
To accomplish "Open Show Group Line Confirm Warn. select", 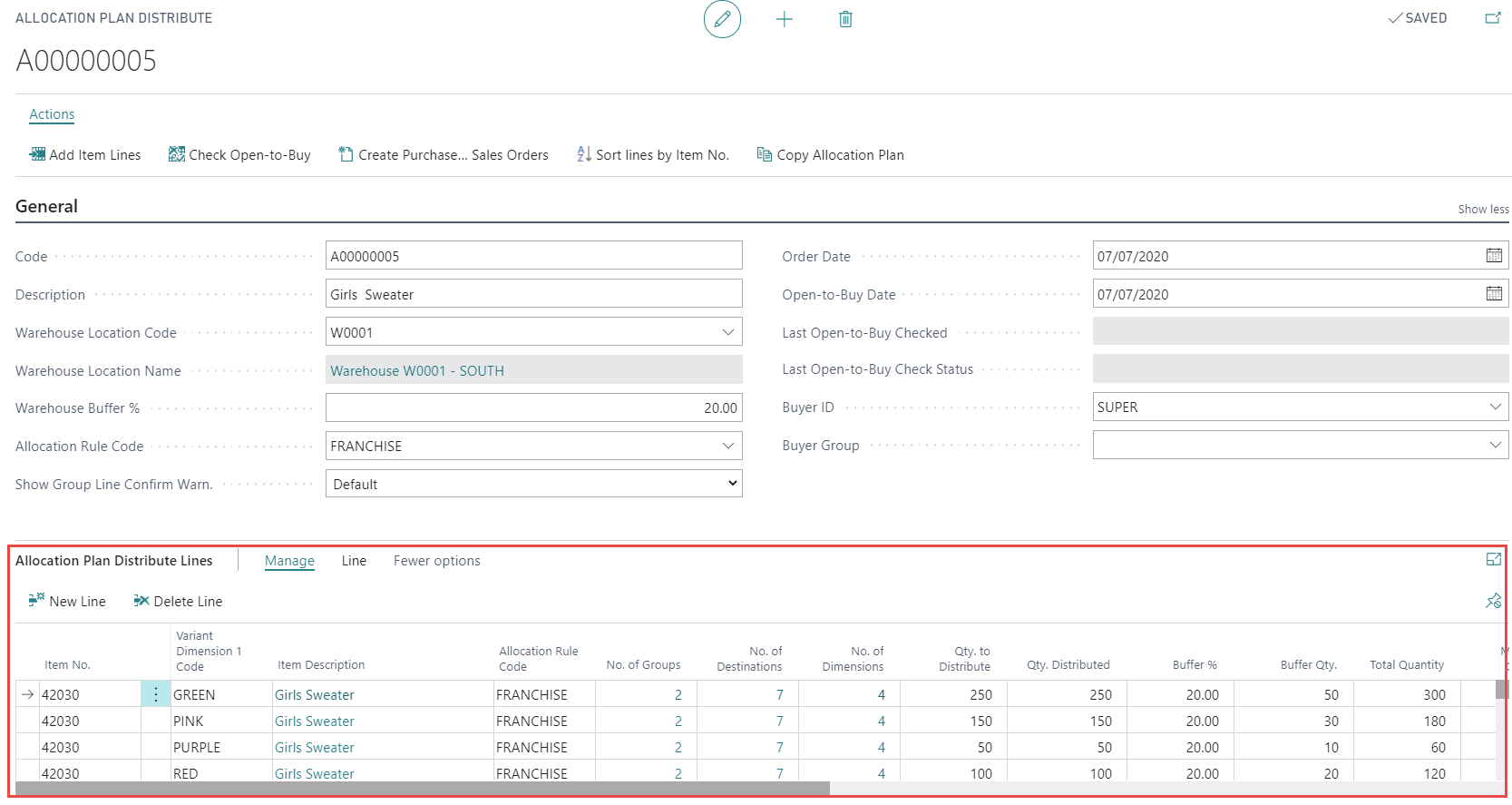I will pos(533,484).
